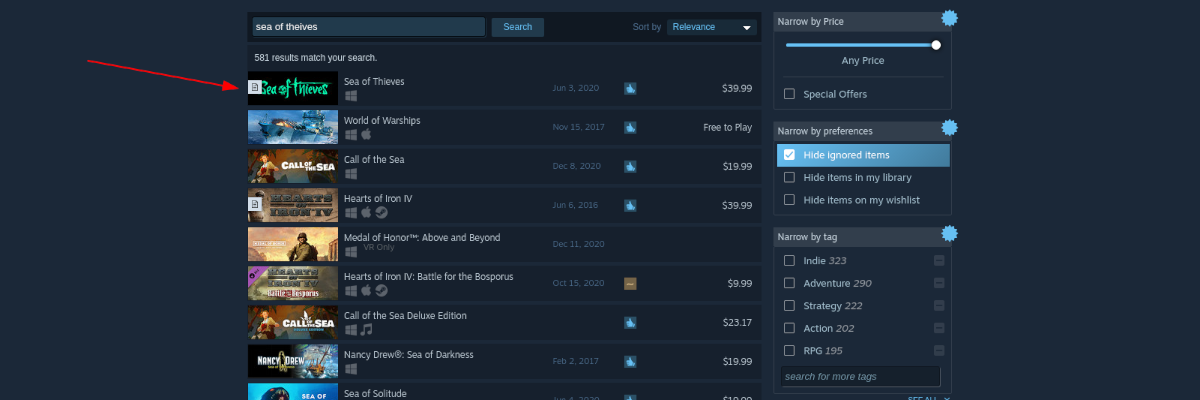
Task: Click the $39.99 price of Sea of Thieves
Action: point(737,88)
